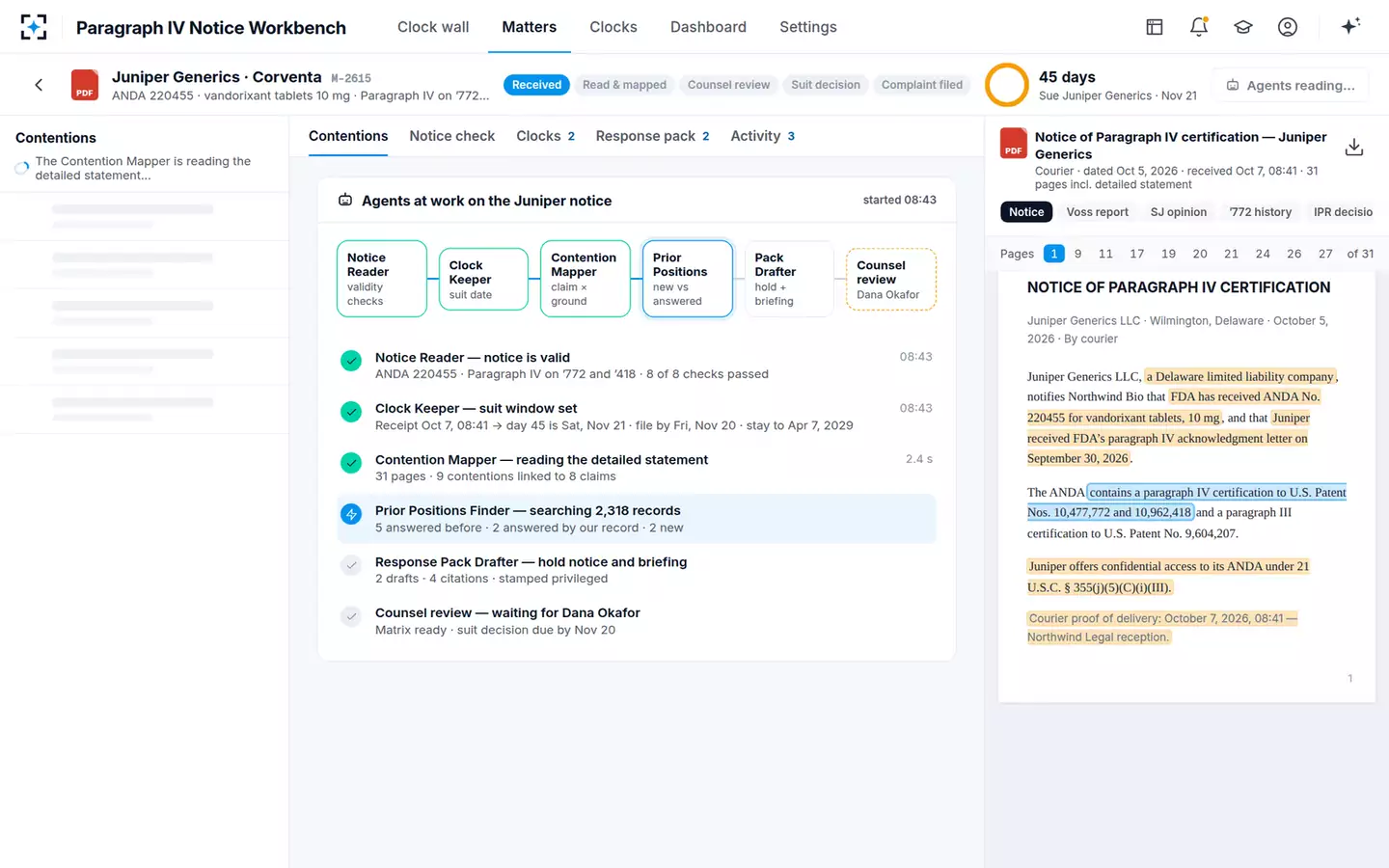Select the Complaint filed stage pill
1389x868 pixels.
(922, 85)
